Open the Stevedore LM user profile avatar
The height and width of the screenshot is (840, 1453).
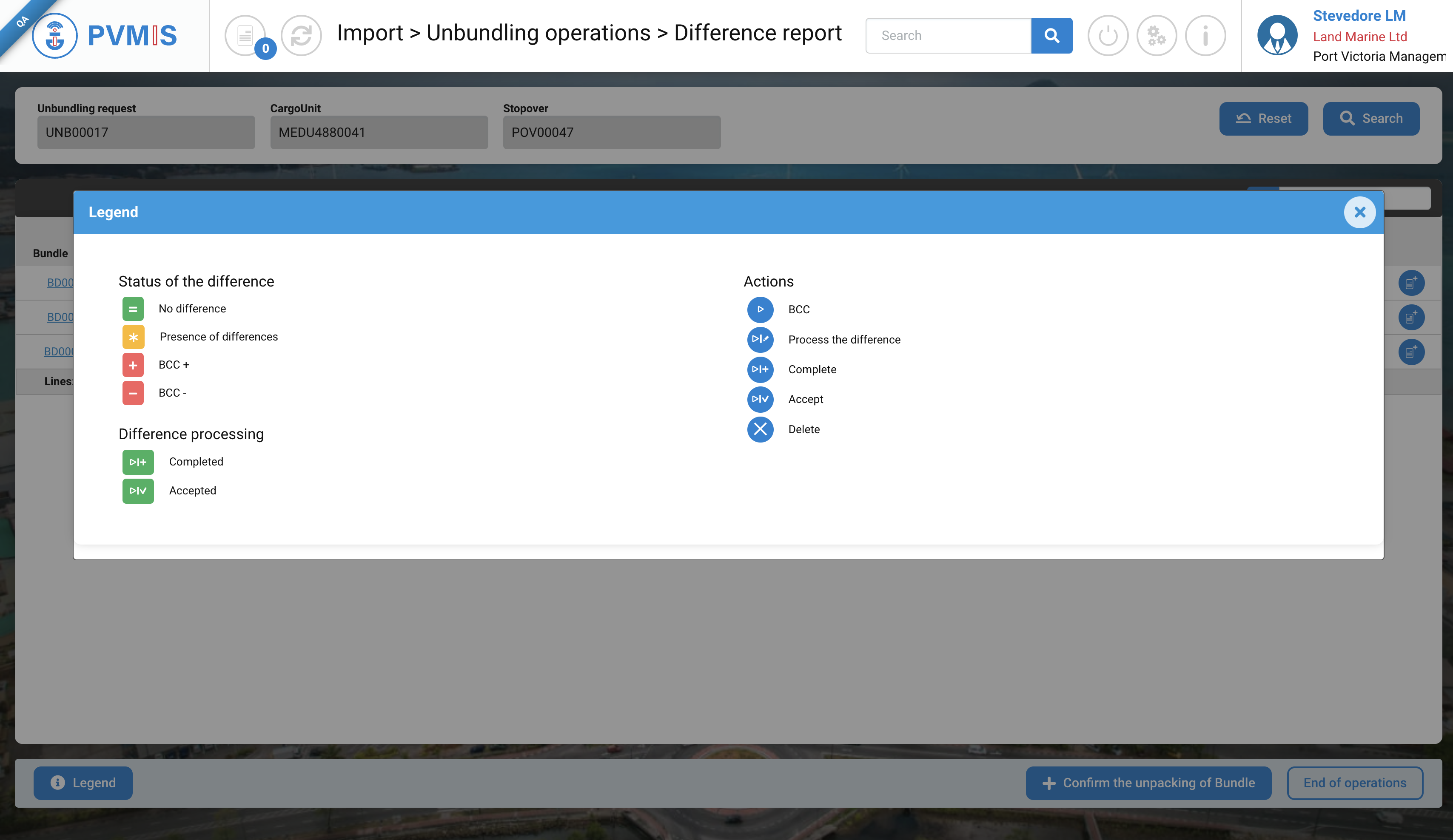[x=1277, y=36]
